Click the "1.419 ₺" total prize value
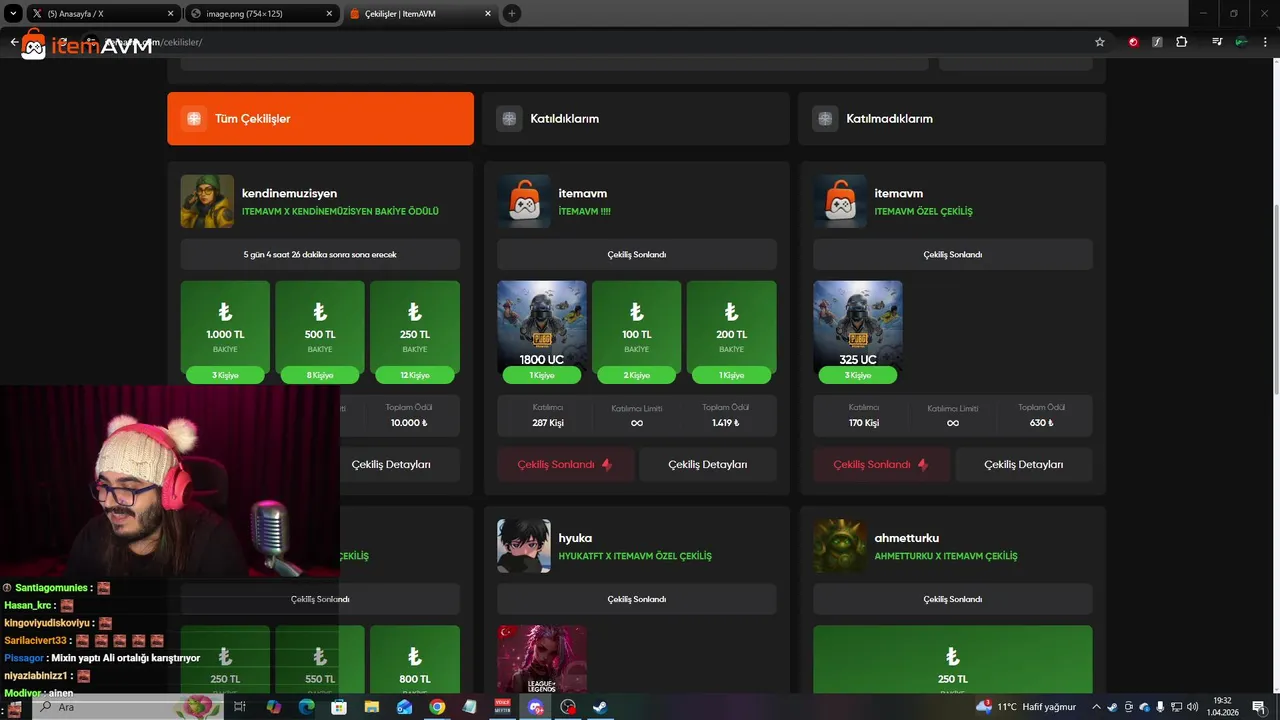Viewport: 1280px width, 720px height. click(x=725, y=423)
